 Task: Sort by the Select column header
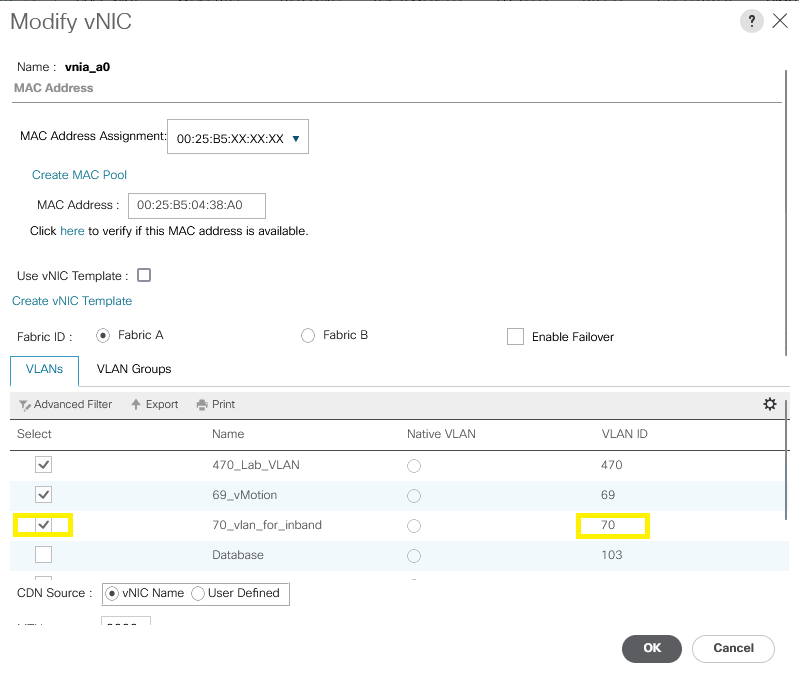pos(34,434)
